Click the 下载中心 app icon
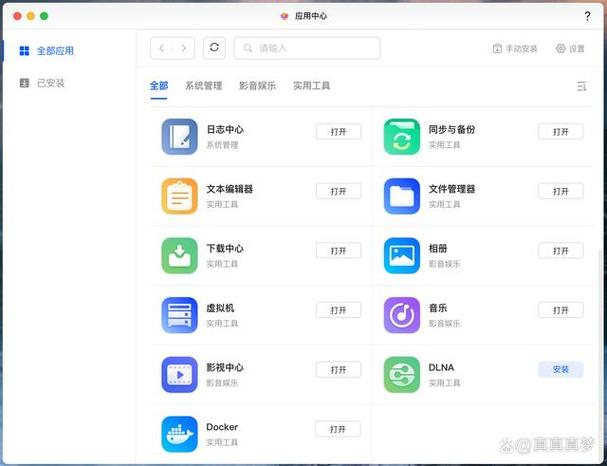This screenshot has width=607, height=466. [179, 256]
